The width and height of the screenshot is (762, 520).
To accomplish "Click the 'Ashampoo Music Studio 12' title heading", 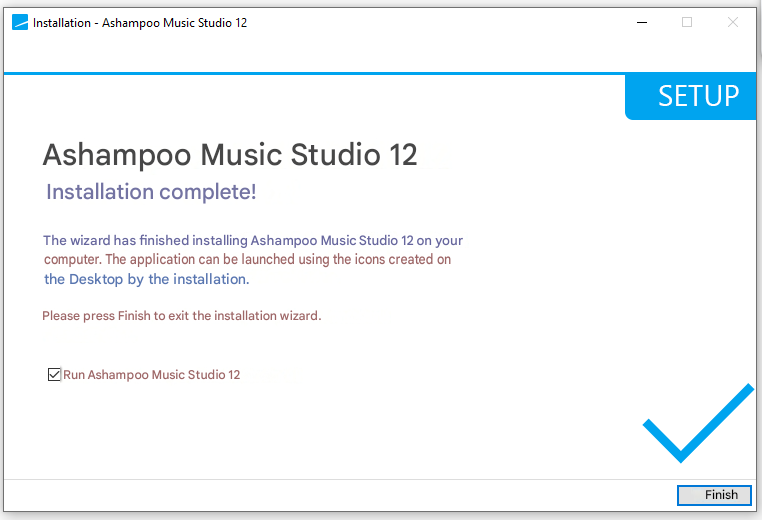I will click(x=230, y=155).
